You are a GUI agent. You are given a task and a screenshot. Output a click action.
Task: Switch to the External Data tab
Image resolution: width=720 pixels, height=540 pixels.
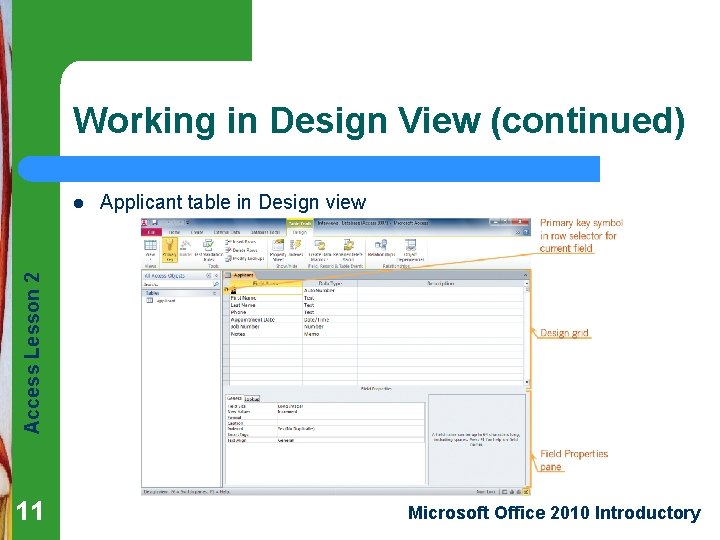pyautogui.click(x=227, y=232)
